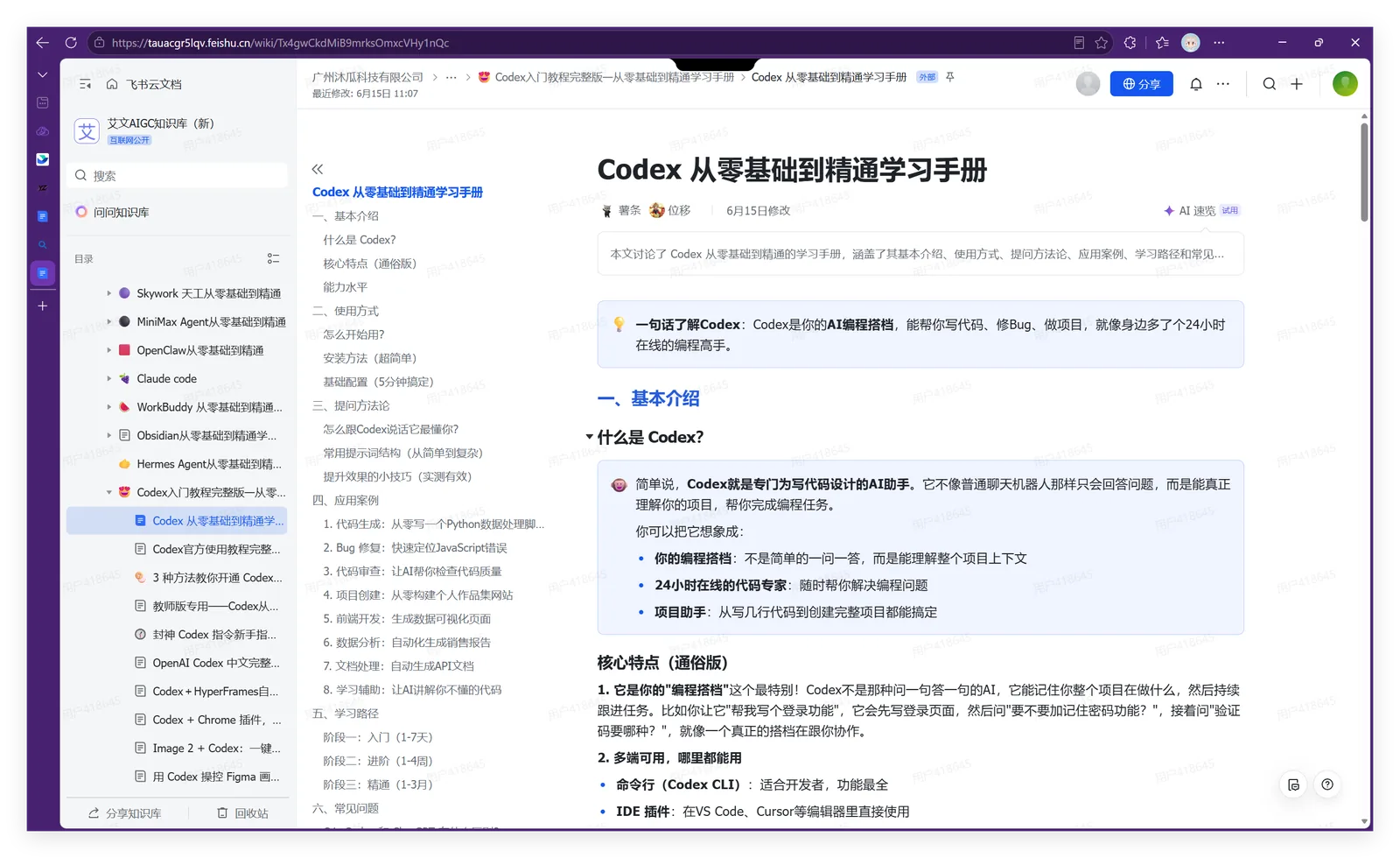
Task: Open the browser profile avatar
Action: point(1191,42)
